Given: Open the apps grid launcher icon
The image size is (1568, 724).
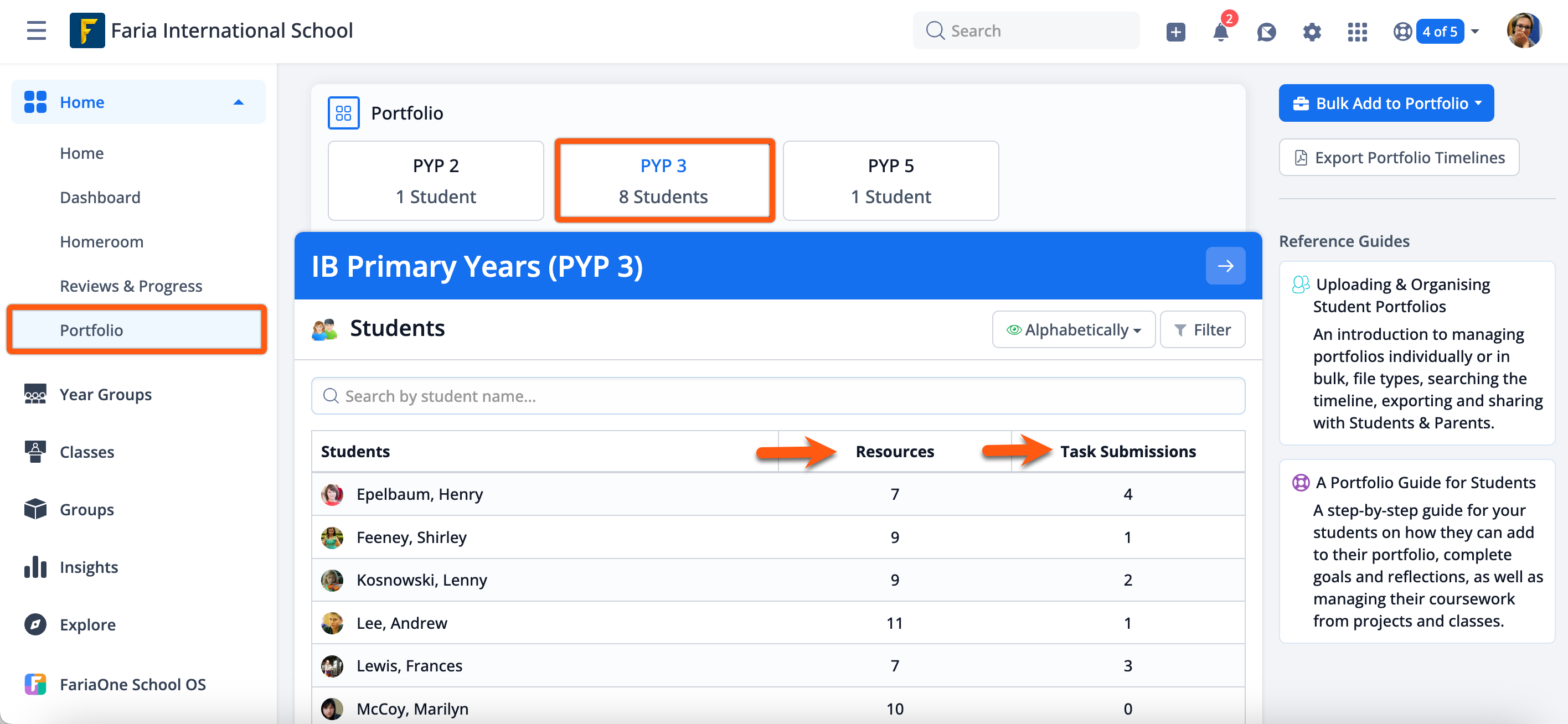Looking at the screenshot, I should tap(1357, 32).
